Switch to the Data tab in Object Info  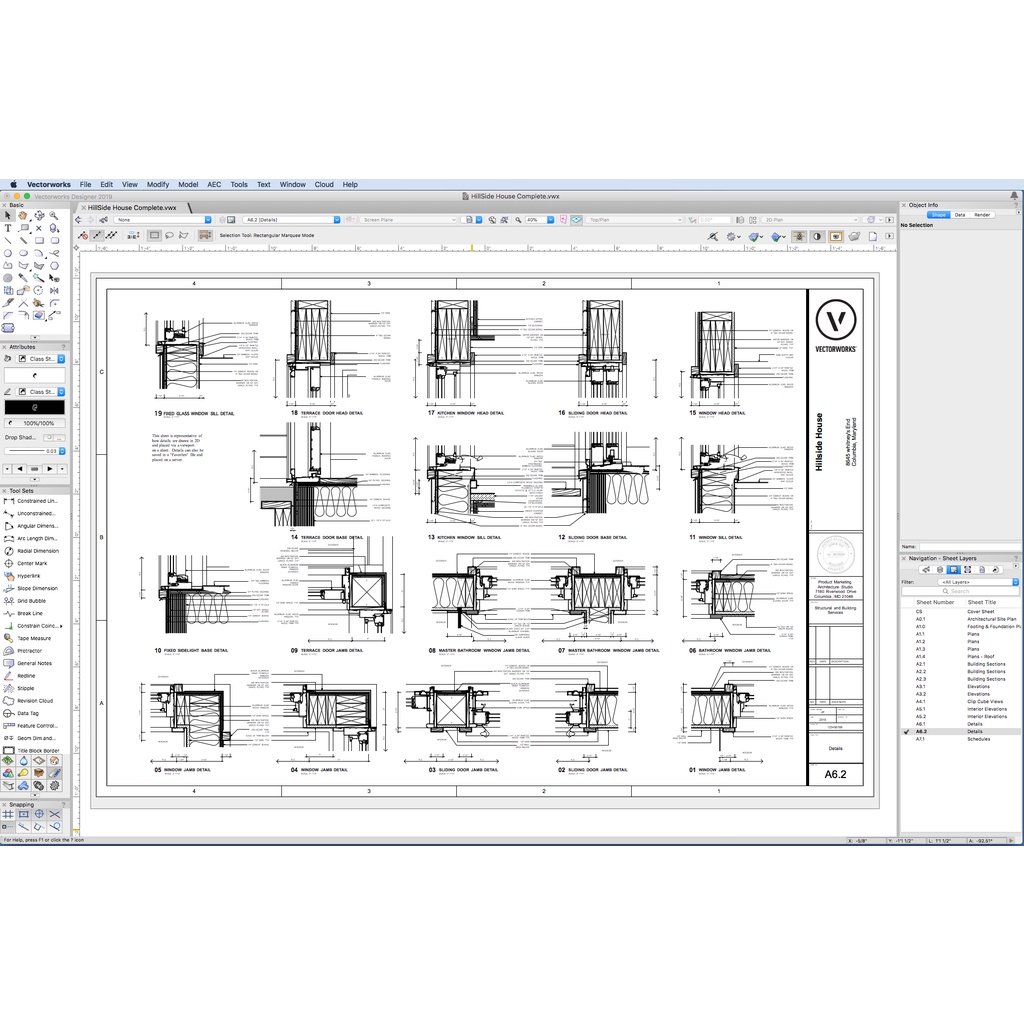tap(960, 214)
